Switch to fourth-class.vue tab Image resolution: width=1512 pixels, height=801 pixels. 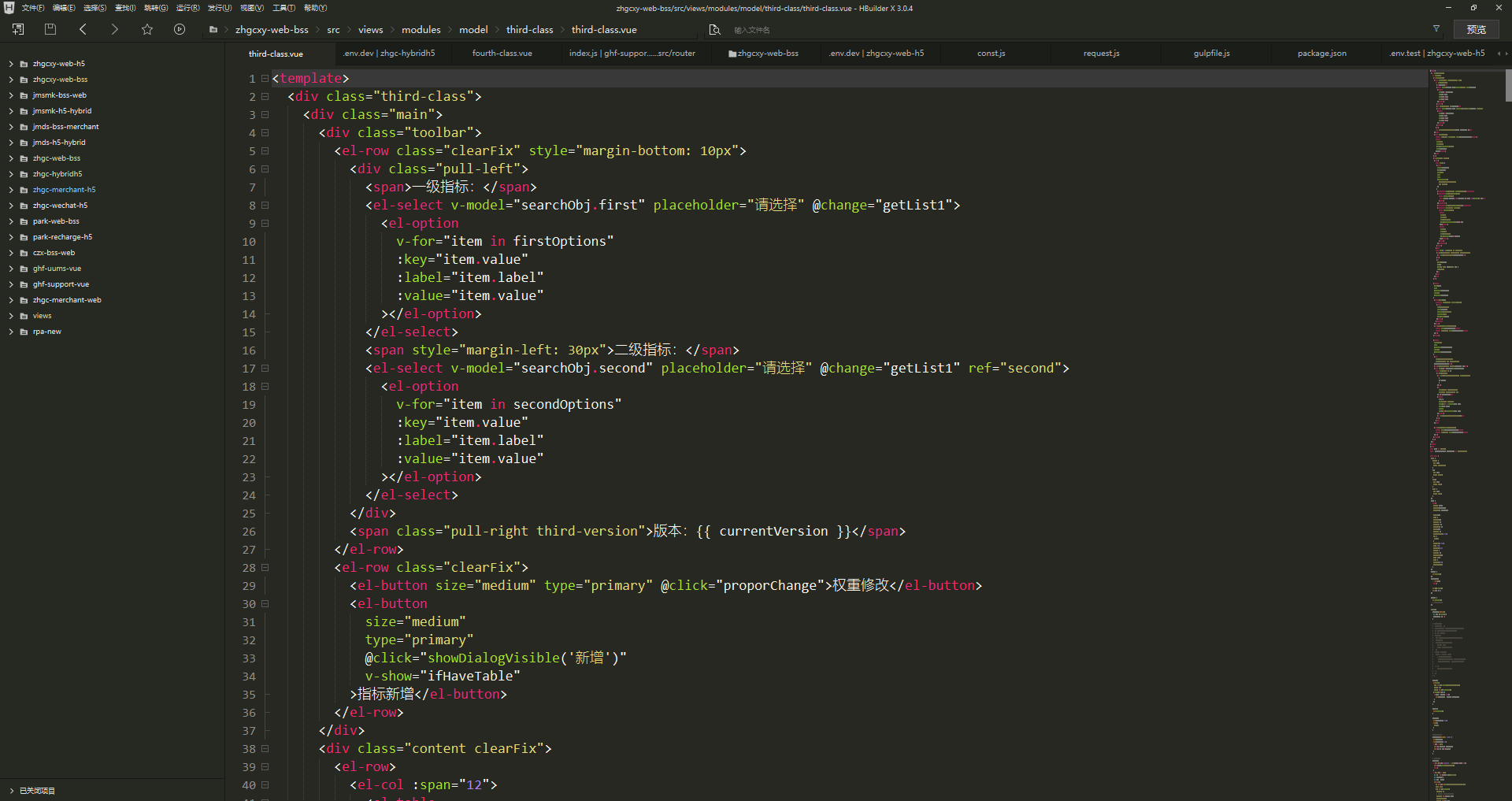[502, 54]
